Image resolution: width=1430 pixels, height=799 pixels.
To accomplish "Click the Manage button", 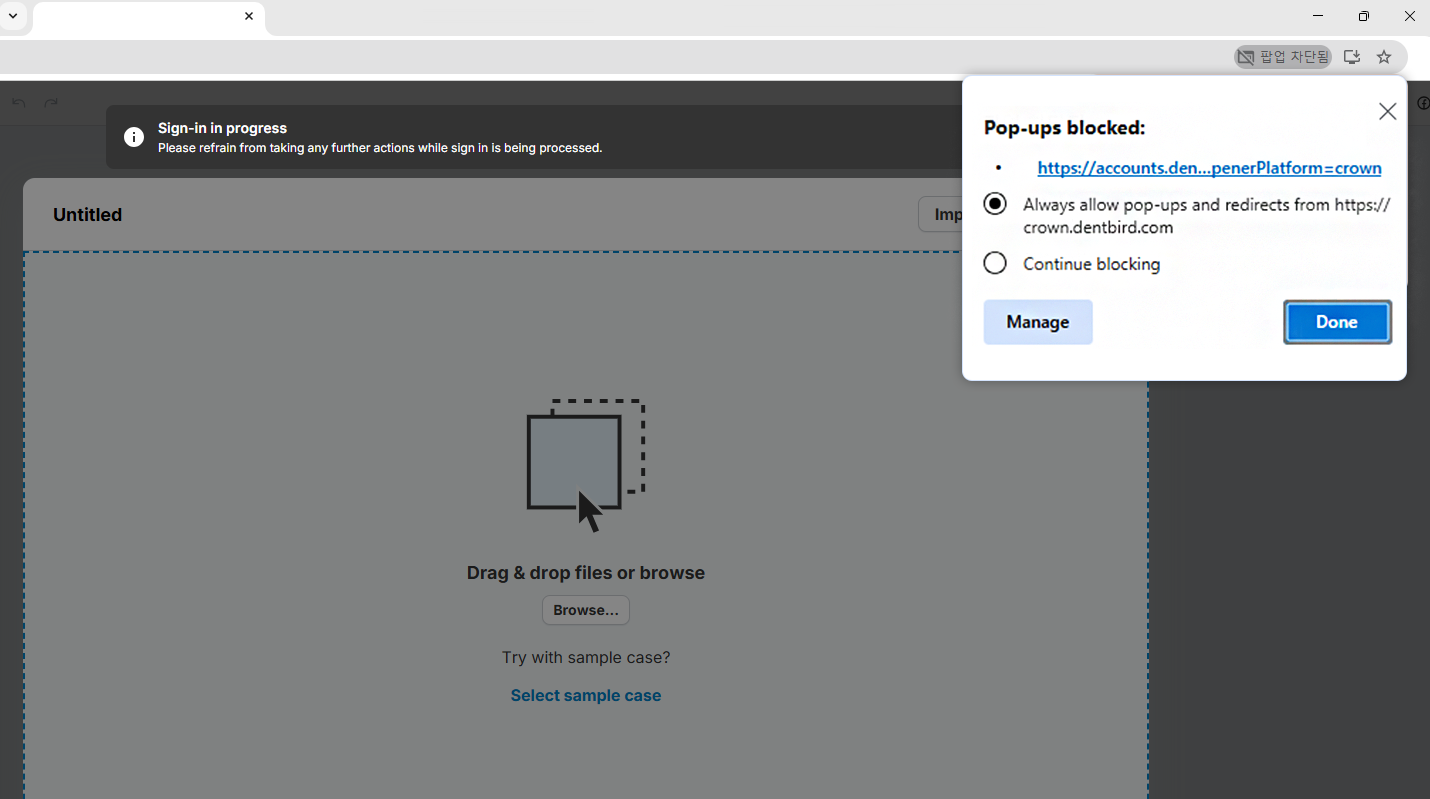I will [x=1037, y=322].
